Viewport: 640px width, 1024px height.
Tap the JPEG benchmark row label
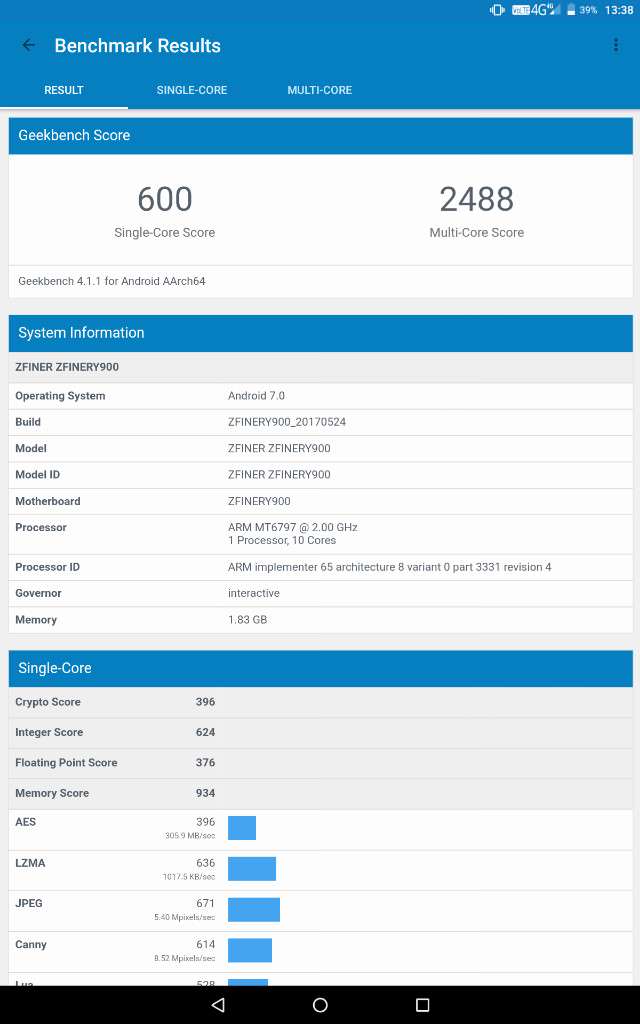(x=29, y=904)
